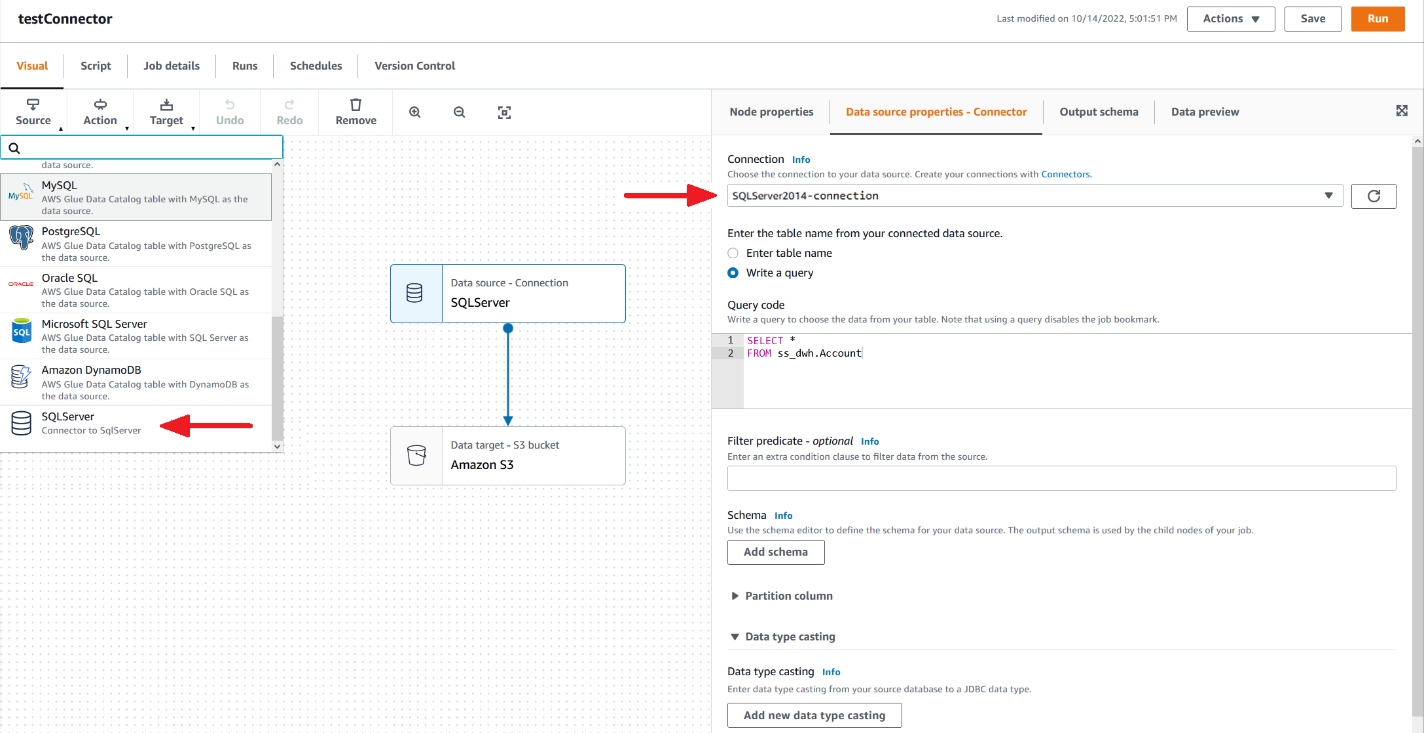The width and height of the screenshot is (1424, 733).
Task: Switch to the Schedules tab
Action: pos(316,66)
